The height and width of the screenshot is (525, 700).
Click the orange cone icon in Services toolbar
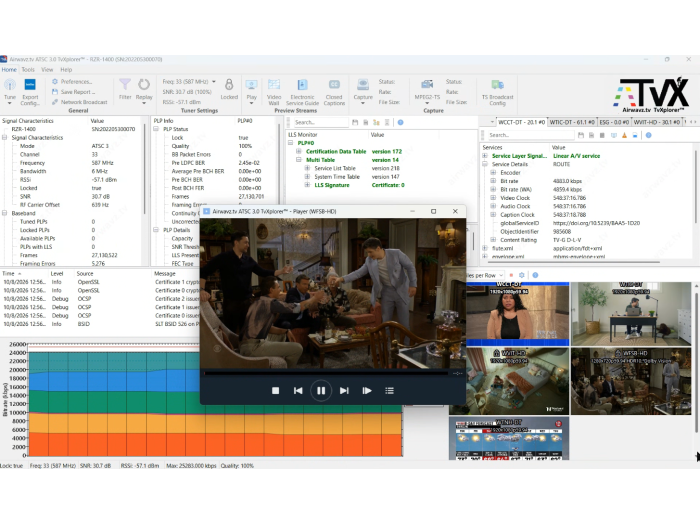pos(624,135)
